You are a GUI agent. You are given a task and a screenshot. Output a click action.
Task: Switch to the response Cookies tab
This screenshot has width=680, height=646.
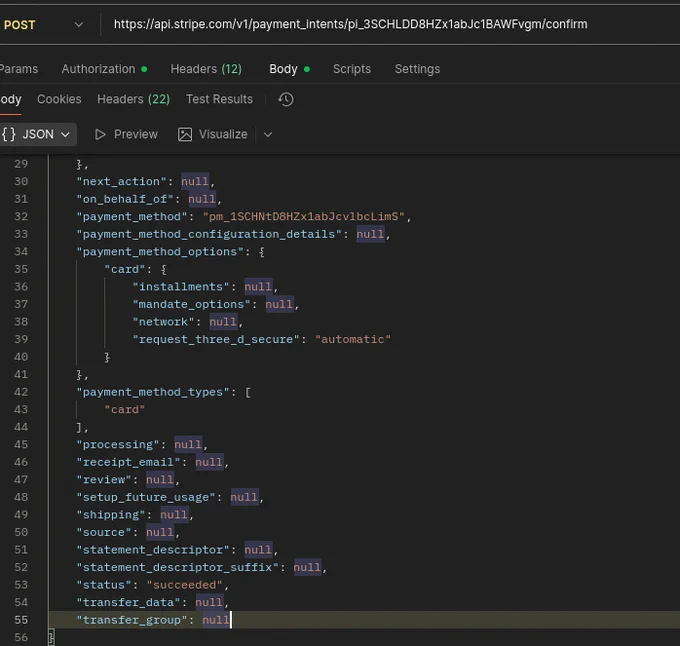(x=59, y=99)
